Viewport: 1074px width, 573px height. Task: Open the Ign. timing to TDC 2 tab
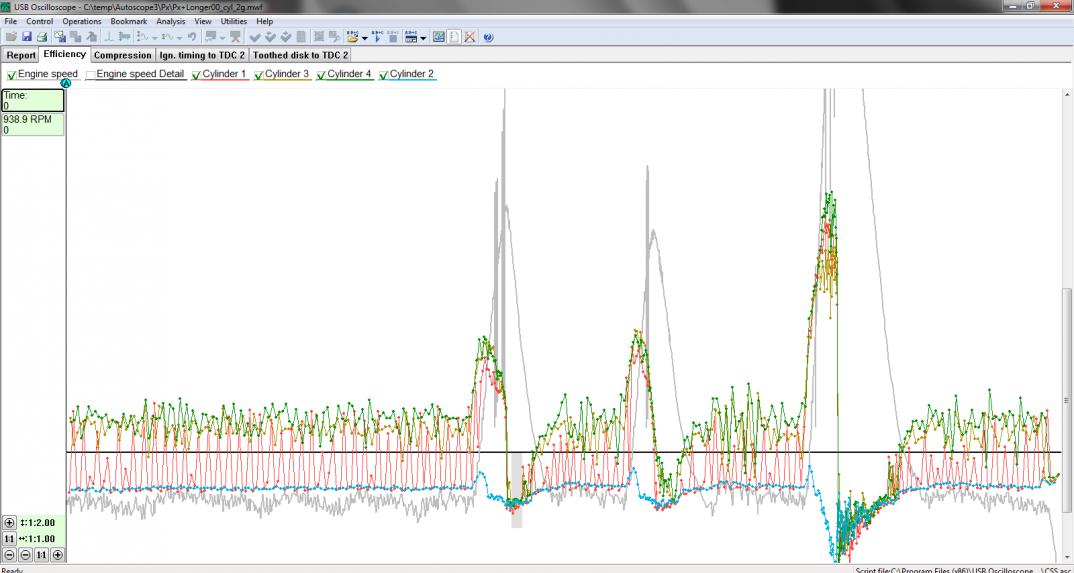(x=202, y=55)
